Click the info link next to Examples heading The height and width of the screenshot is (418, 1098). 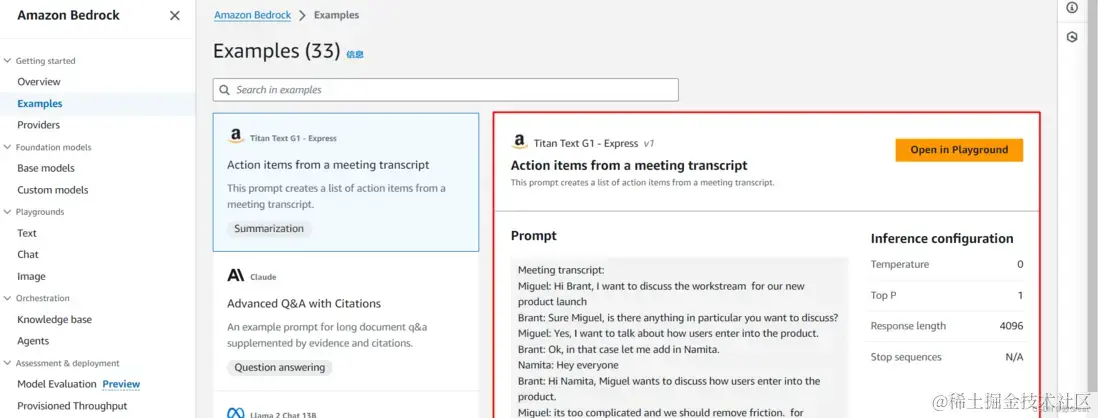click(355, 54)
